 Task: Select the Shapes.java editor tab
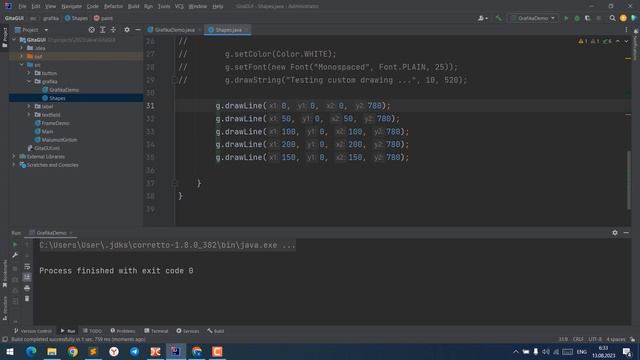(x=228, y=30)
